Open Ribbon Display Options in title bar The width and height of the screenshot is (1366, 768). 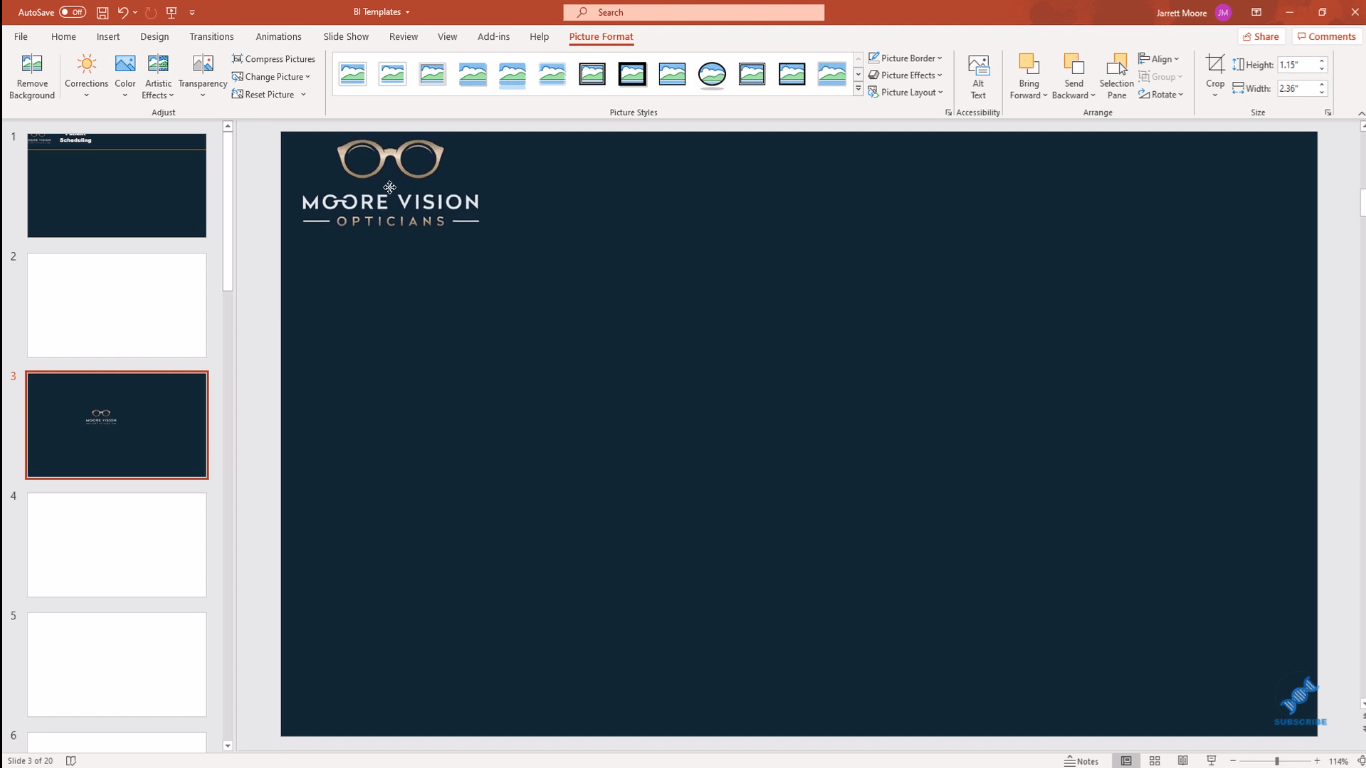point(1256,12)
